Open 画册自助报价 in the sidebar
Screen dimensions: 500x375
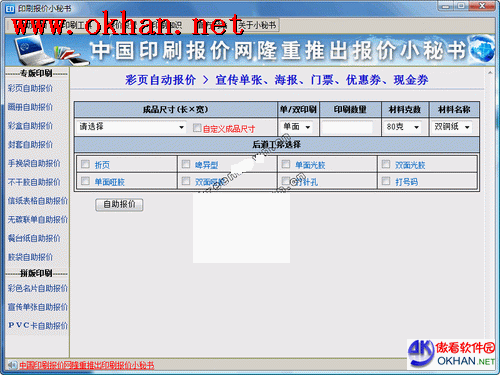[x=30, y=107]
